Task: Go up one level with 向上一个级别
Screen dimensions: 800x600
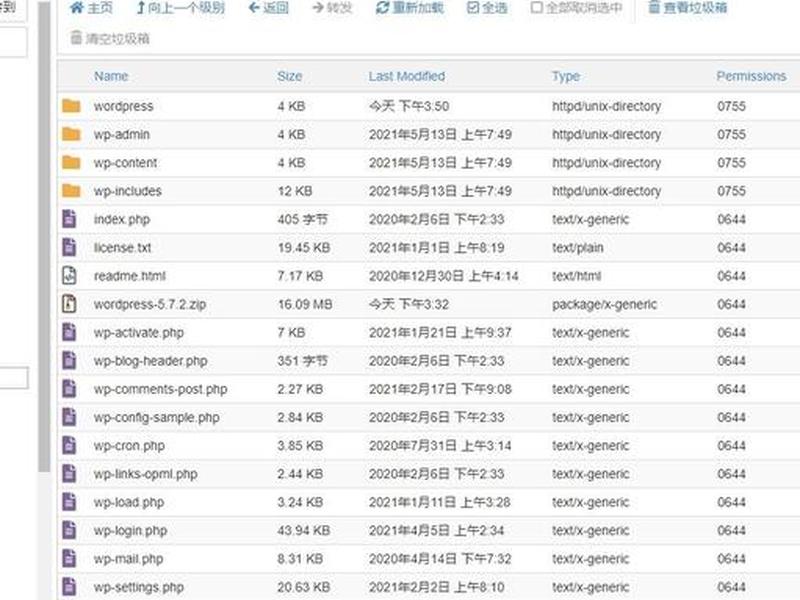Action: (180, 8)
